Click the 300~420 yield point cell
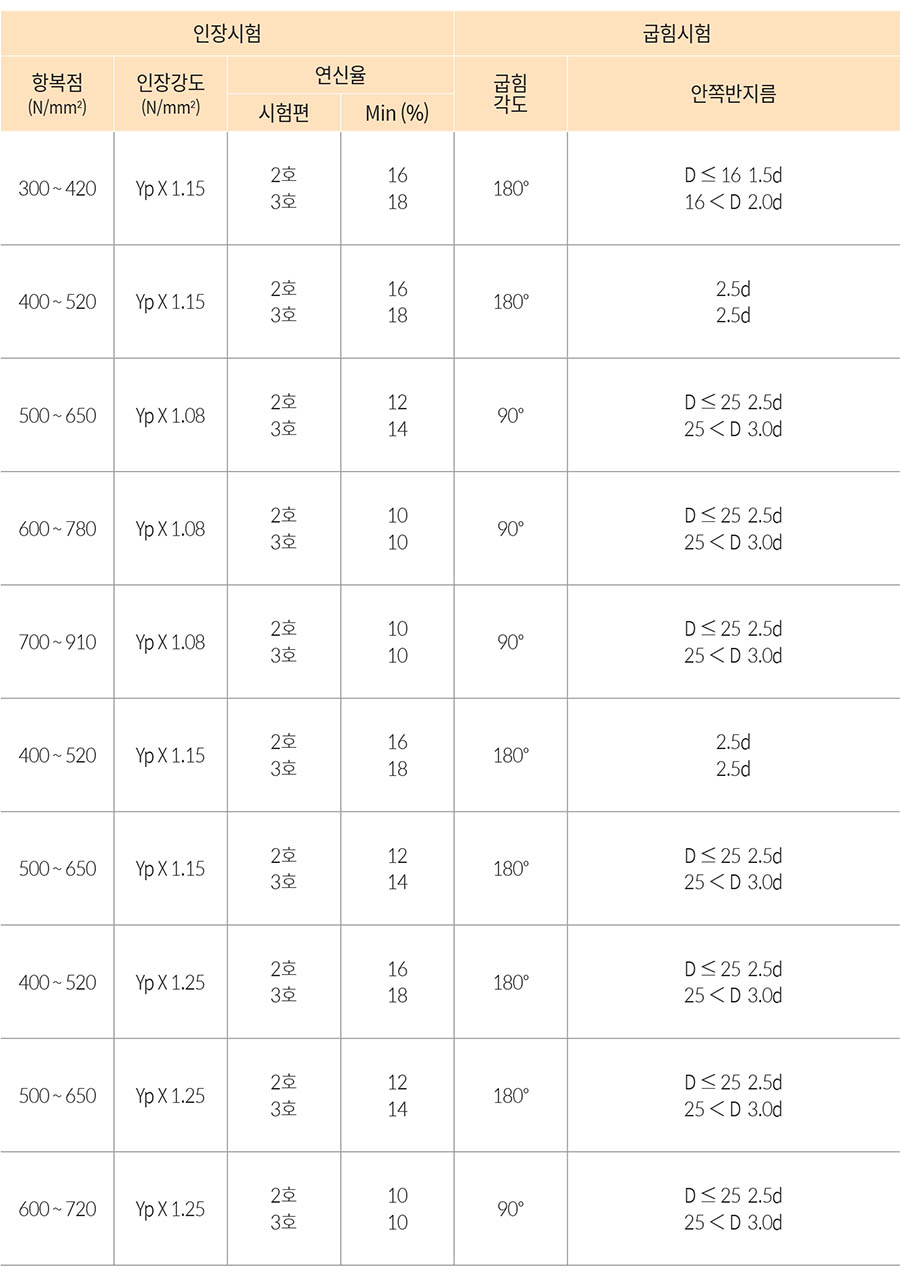 [x=57, y=188]
